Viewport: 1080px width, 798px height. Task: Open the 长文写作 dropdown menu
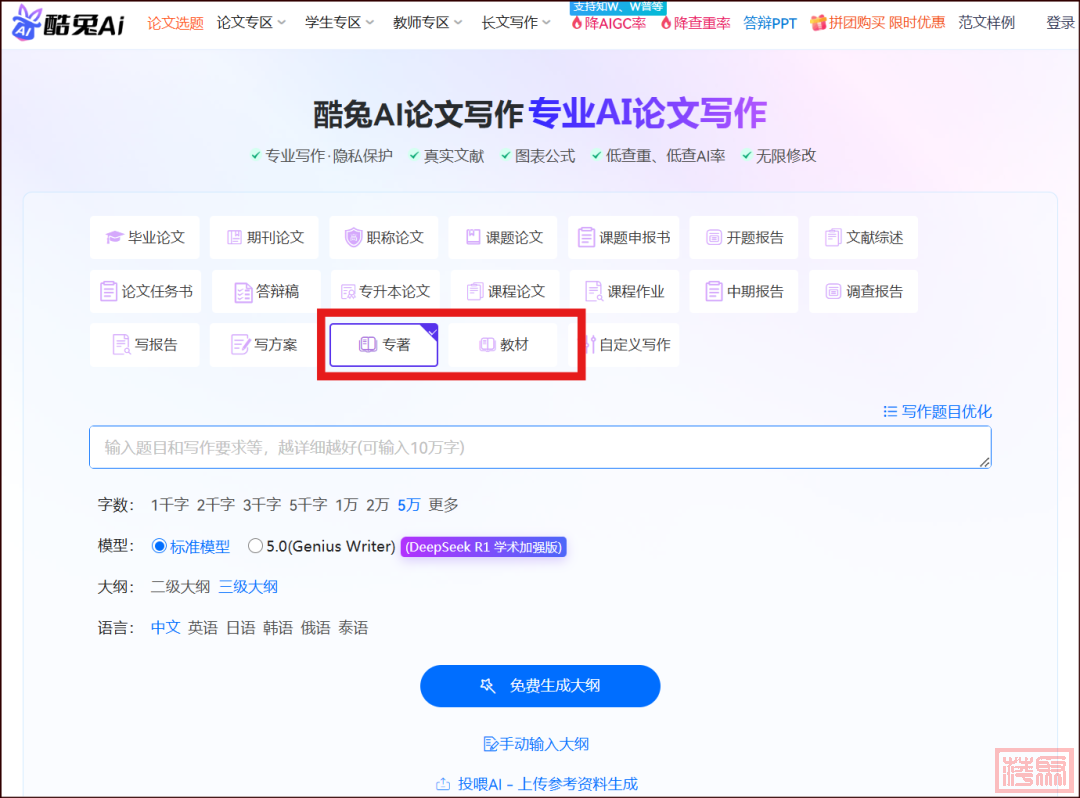tap(515, 23)
